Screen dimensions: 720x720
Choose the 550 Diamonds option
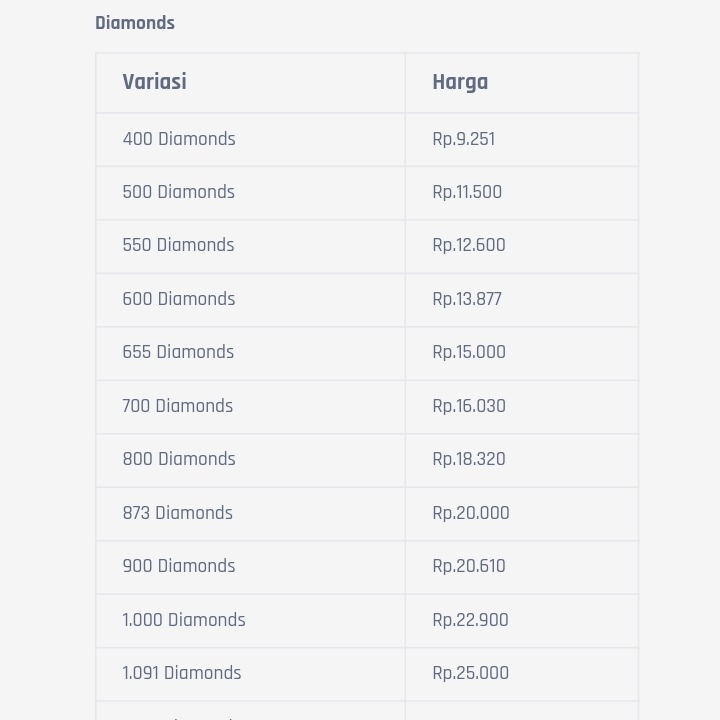click(178, 245)
